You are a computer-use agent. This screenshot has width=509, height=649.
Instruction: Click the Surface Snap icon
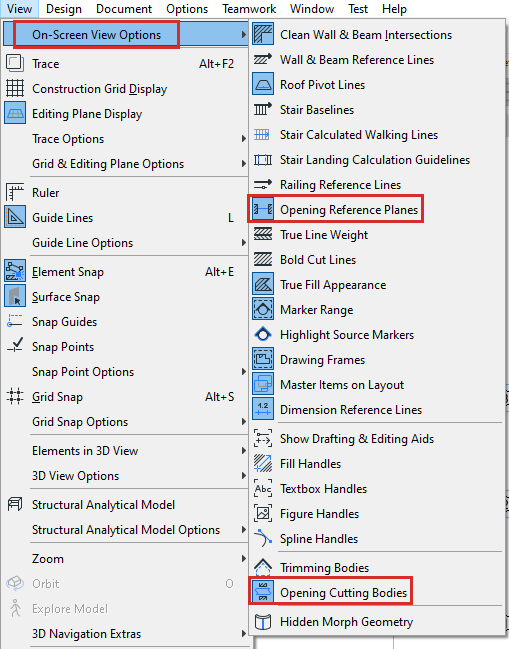[15, 296]
